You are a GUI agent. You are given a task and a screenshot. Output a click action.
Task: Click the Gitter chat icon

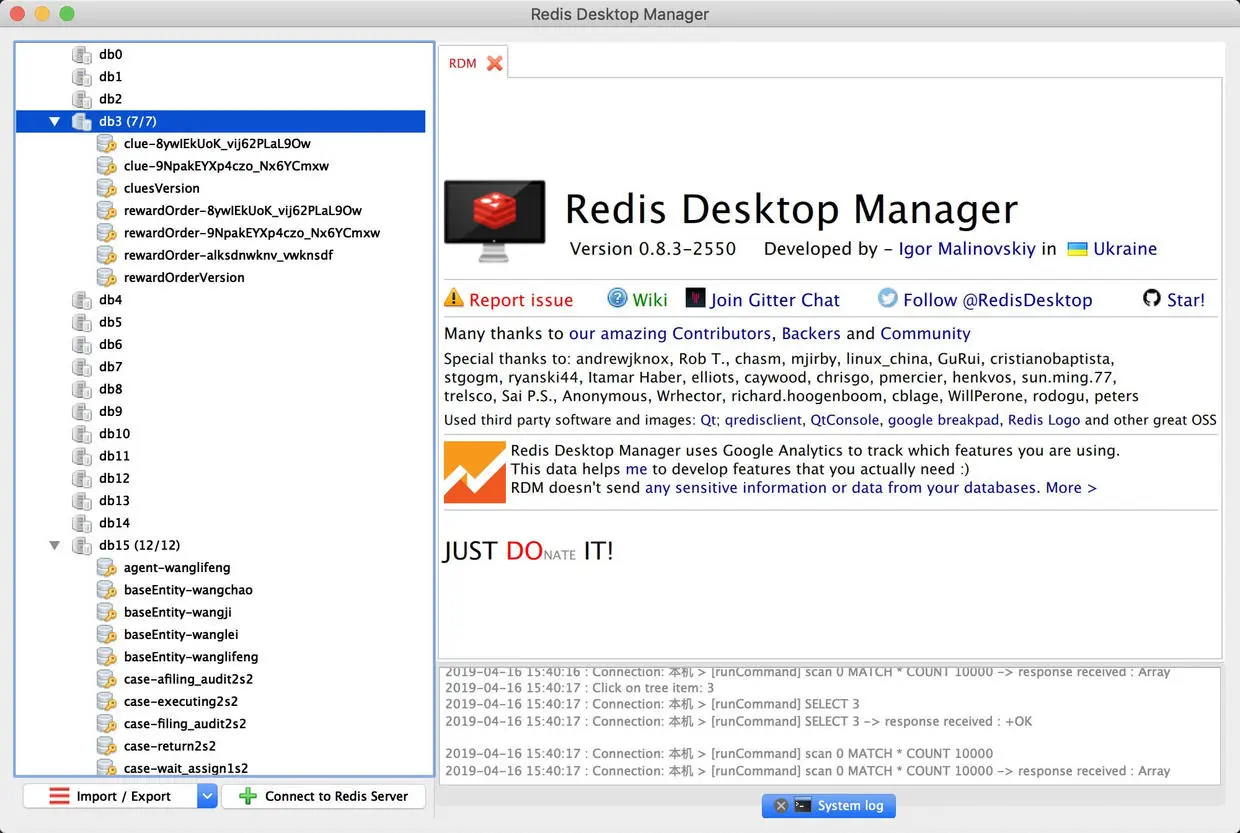pyautogui.click(x=696, y=298)
